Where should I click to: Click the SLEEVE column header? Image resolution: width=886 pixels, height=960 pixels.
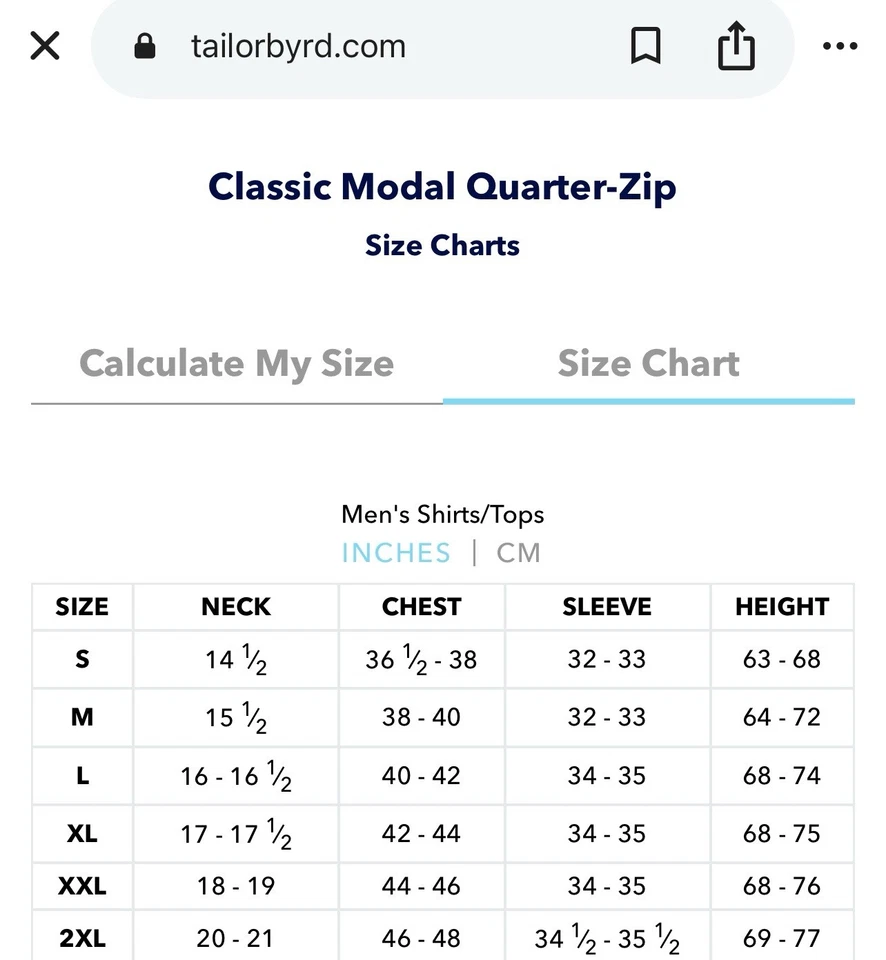point(606,607)
